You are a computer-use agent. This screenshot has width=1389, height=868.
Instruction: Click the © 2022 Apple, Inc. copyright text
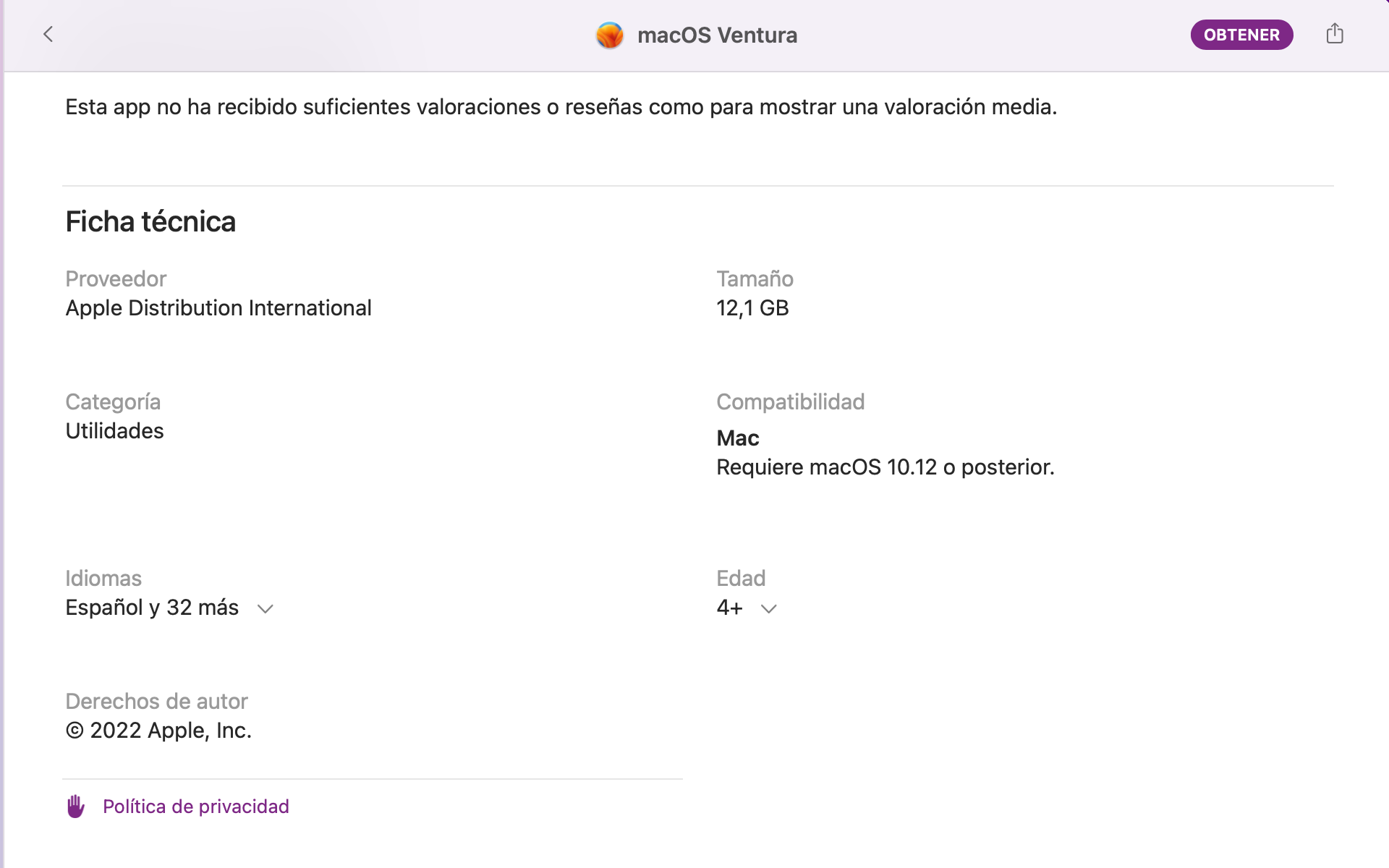(158, 731)
